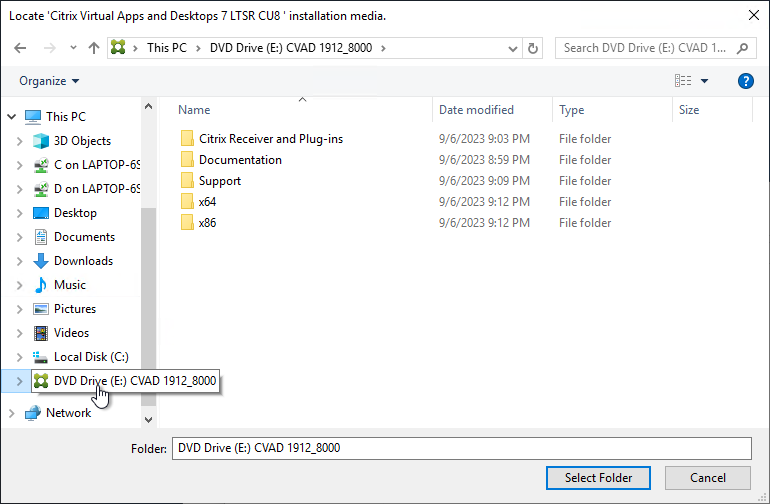Image resolution: width=770 pixels, height=504 pixels.
Task: Select Desktop icon in navigation pane
Action: [41, 213]
